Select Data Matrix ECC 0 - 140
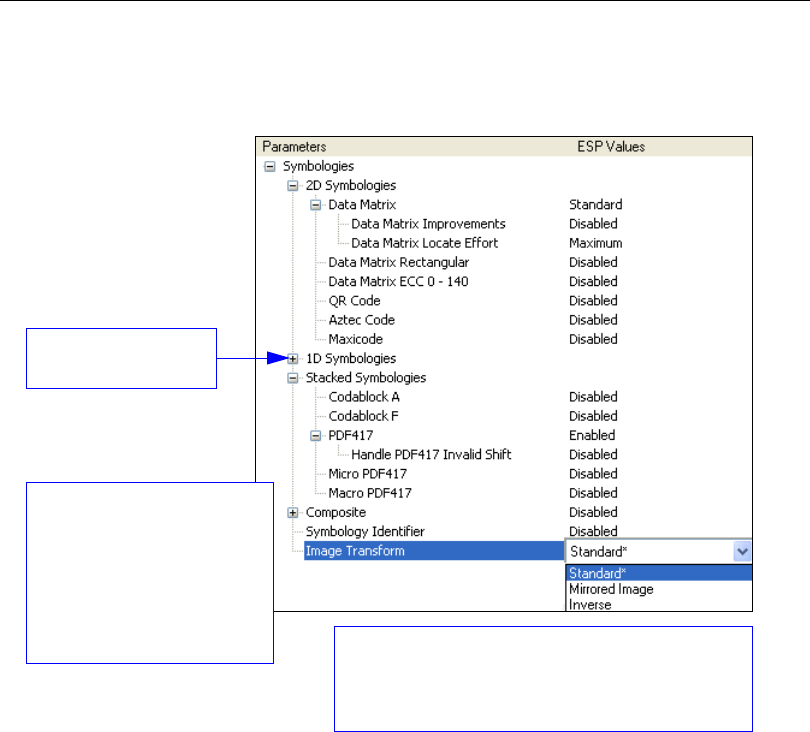The width and height of the screenshot is (810, 732). pos(398,282)
